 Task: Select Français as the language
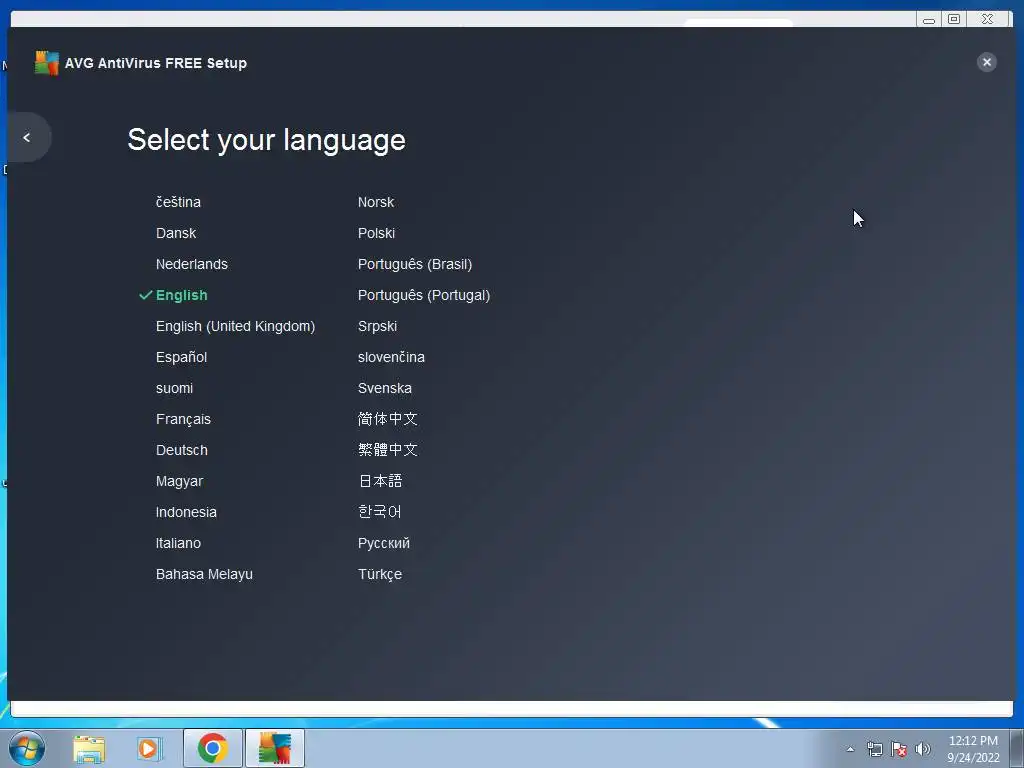(x=184, y=419)
